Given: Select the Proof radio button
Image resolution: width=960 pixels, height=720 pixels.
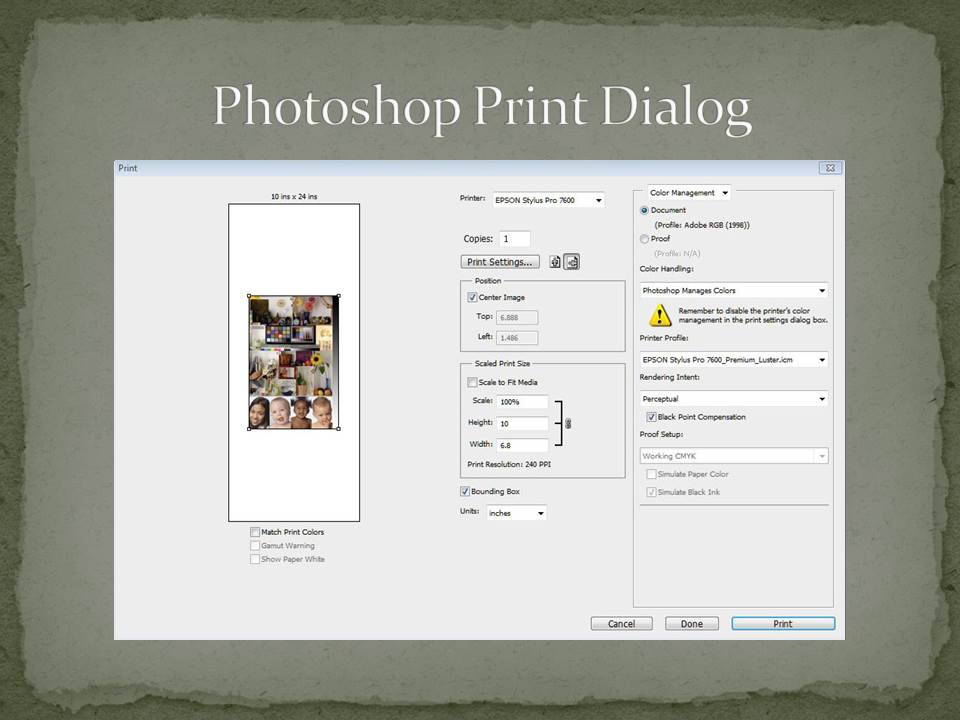Looking at the screenshot, I should pyautogui.click(x=645, y=239).
